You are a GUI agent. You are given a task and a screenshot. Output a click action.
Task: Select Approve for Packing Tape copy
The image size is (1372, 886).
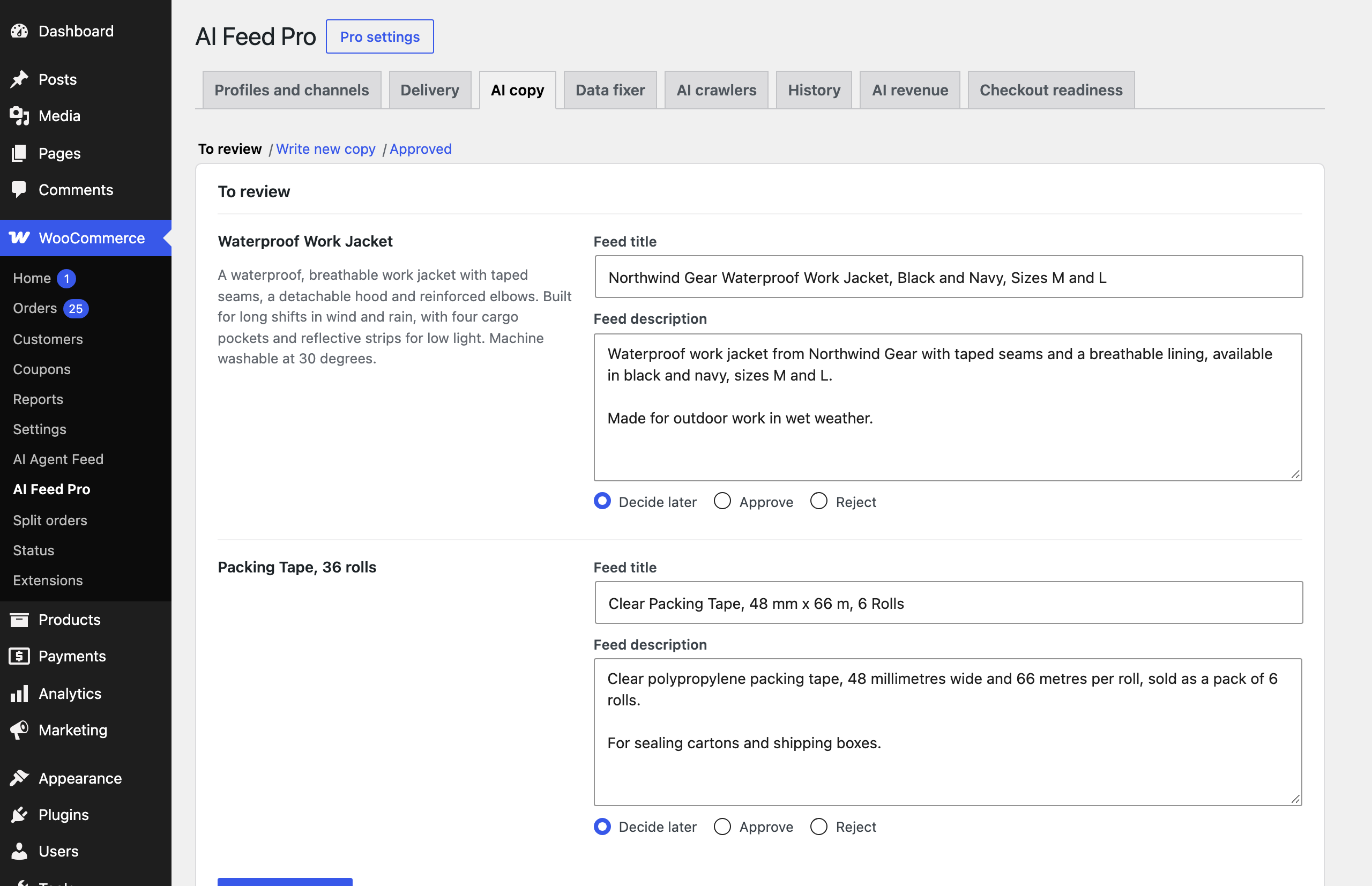click(x=722, y=827)
